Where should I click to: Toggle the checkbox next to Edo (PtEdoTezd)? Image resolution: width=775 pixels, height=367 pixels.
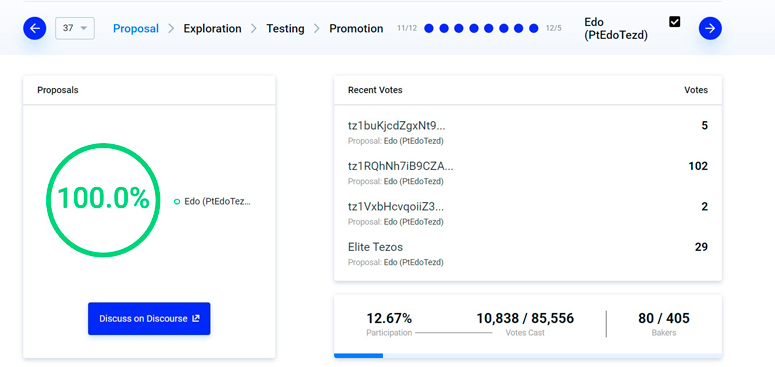[674, 22]
